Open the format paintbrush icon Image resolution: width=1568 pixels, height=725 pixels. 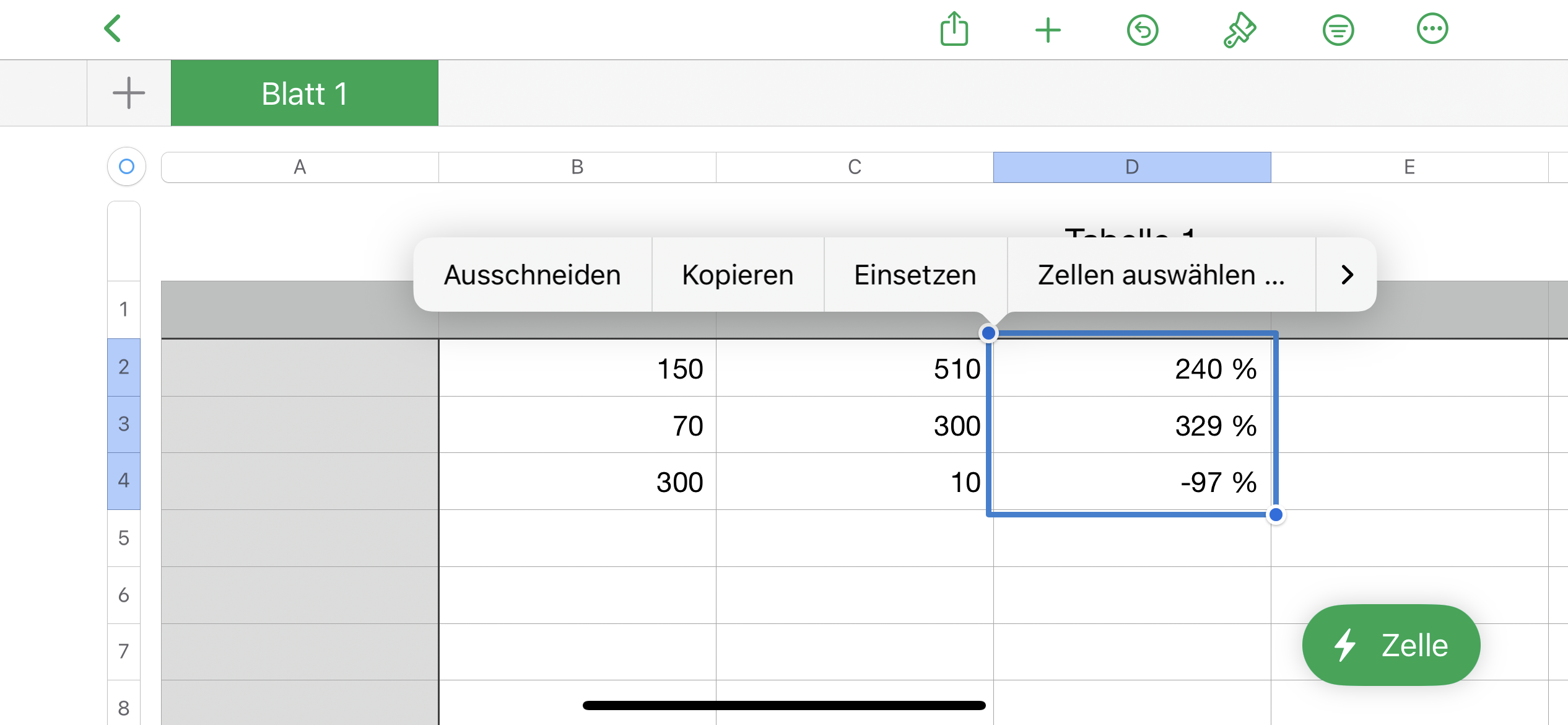(x=1239, y=30)
